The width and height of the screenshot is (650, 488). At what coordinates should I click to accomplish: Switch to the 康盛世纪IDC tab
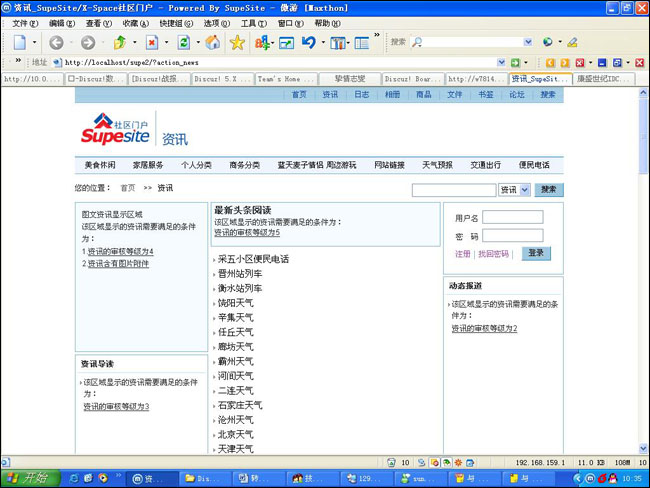click(x=604, y=79)
